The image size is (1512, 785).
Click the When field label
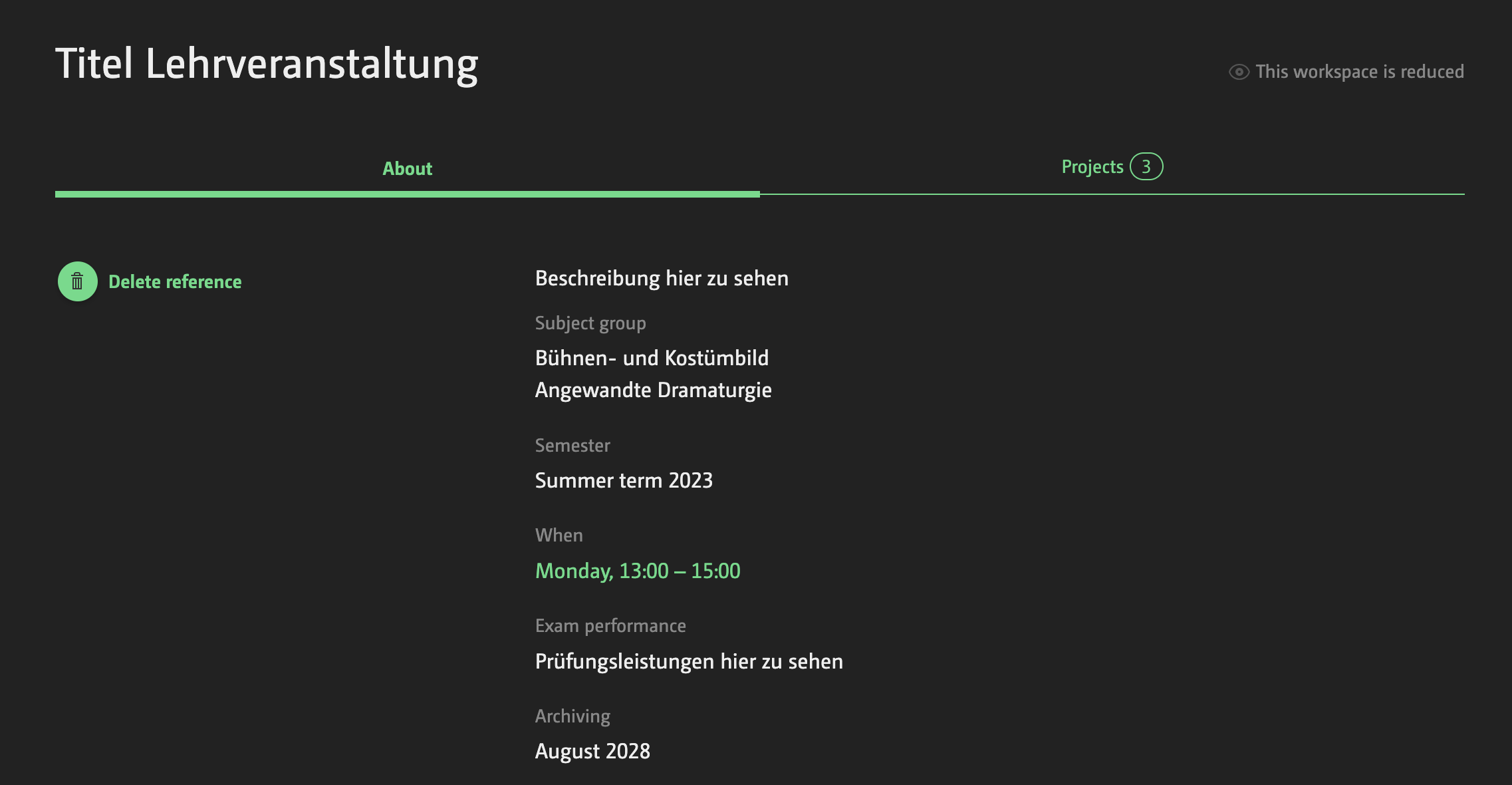coord(559,536)
